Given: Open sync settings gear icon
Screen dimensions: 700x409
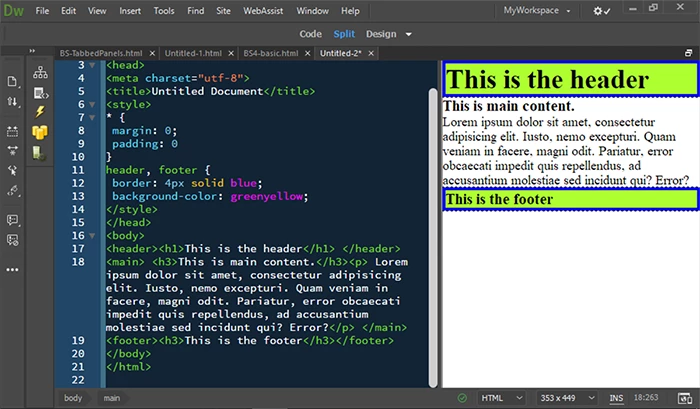Looking at the screenshot, I should click(601, 11).
